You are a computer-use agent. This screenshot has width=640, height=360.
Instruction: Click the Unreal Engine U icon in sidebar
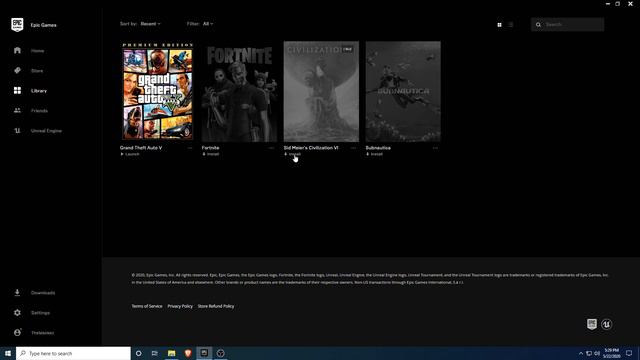pyautogui.click(x=17, y=131)
